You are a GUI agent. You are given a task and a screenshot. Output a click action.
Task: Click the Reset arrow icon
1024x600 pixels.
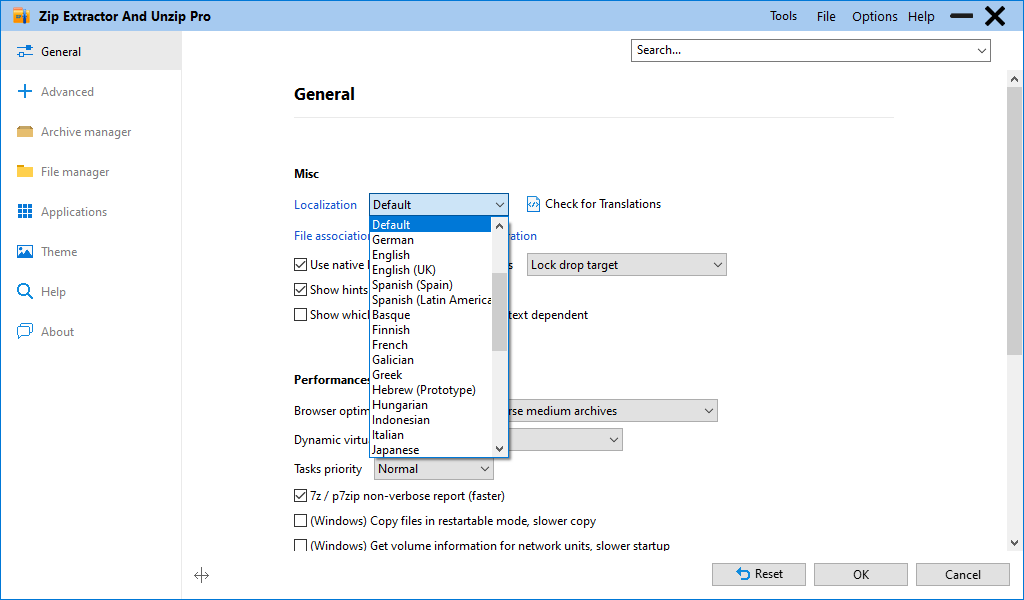coord(743,574)
